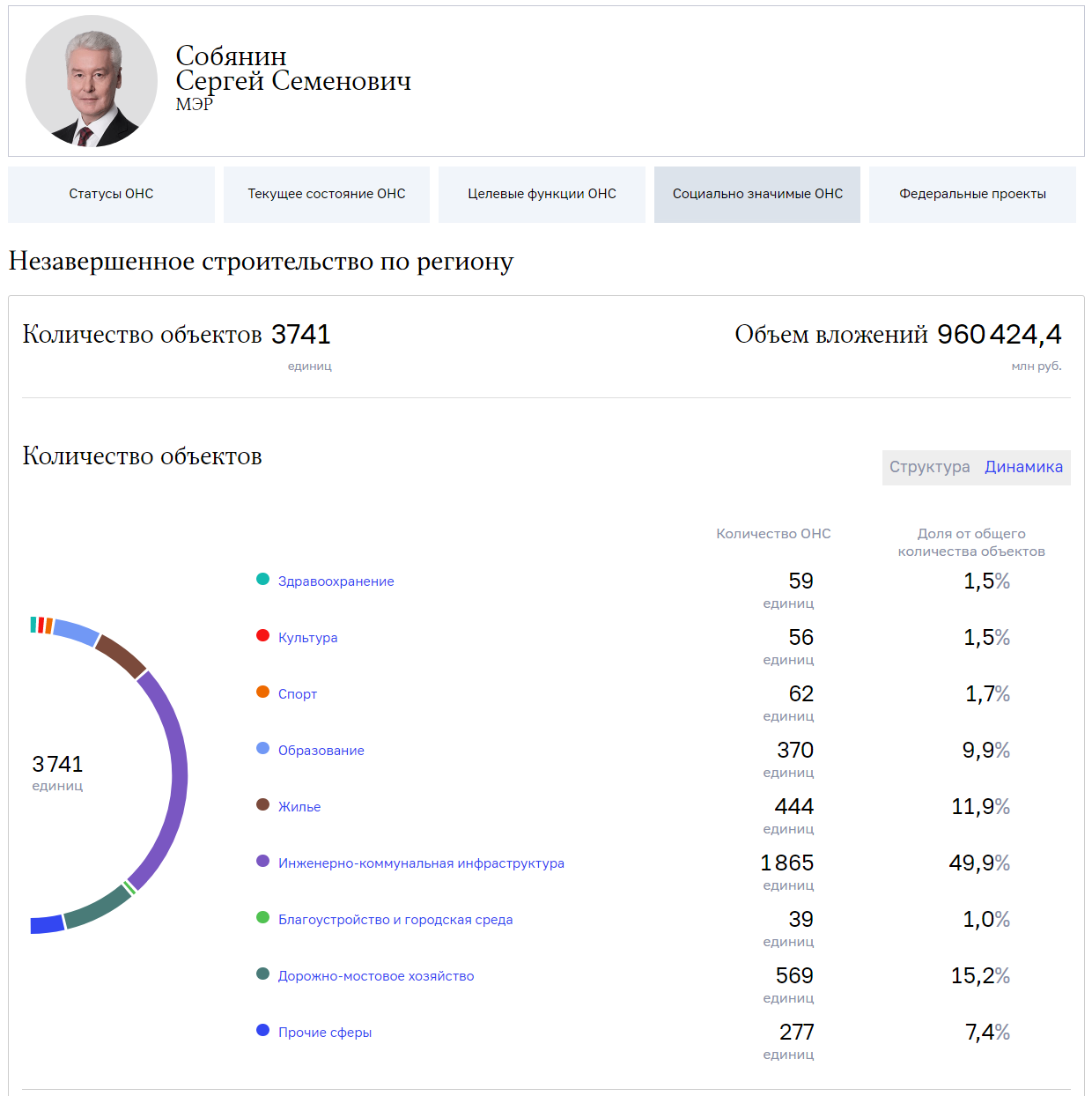Open Инженерно-коммунальная инфраструктура link
The height and width of the screenshot is (1096, 1092).
click(421, 863)
